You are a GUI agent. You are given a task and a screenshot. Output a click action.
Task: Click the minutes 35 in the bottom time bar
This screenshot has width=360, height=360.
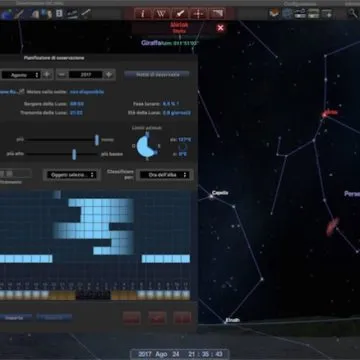click(205, 354)
